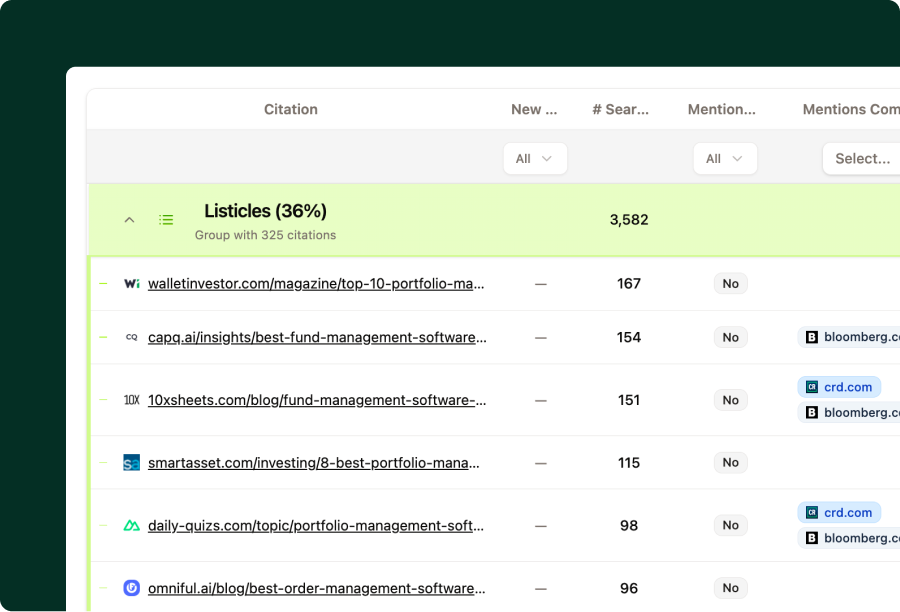Open the Mentions Competitors Select dropdown
Screen dimensions: 900x612
pyautogui.click(x=861, y=158)
